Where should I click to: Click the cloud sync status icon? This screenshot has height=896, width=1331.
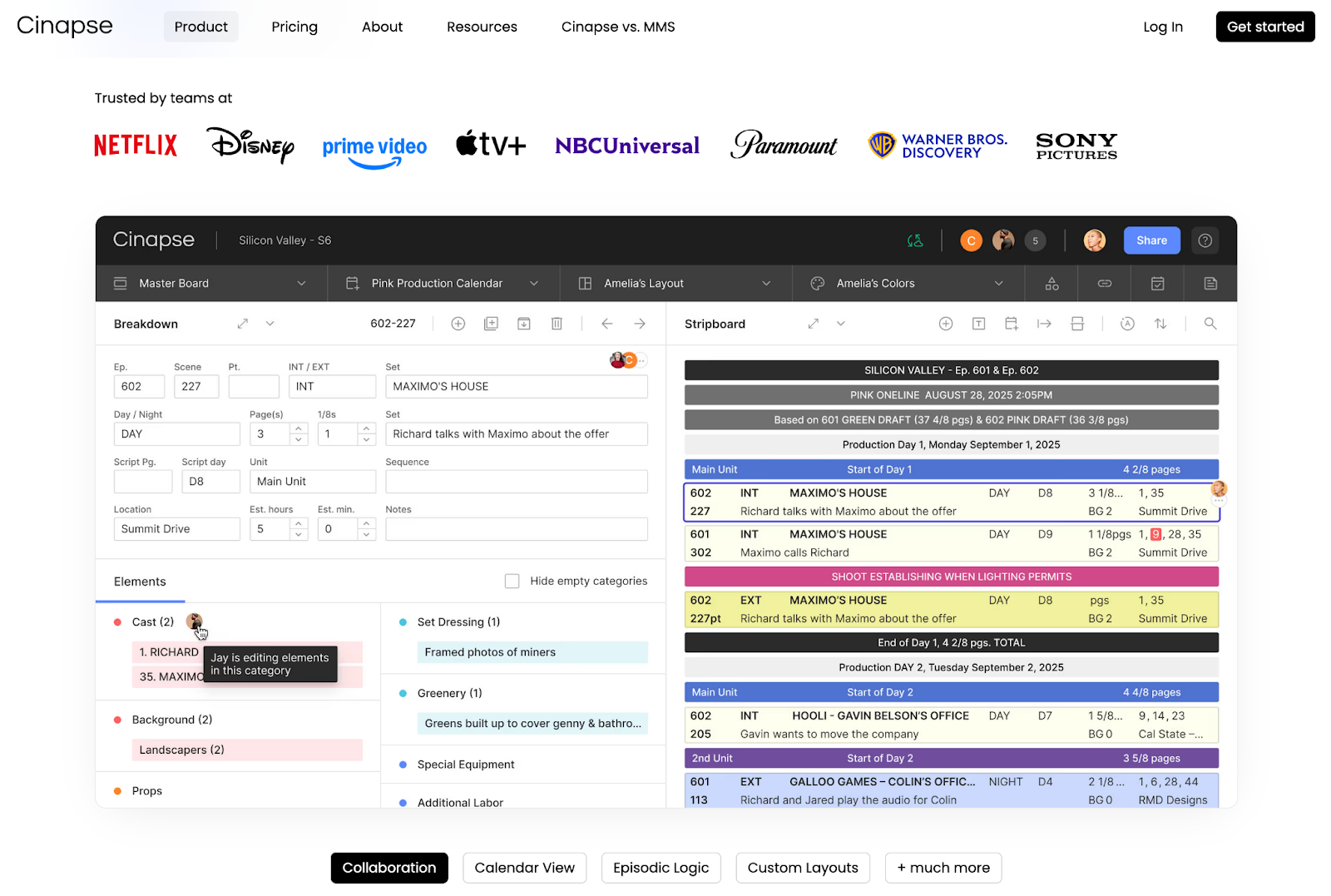point(915,240)
